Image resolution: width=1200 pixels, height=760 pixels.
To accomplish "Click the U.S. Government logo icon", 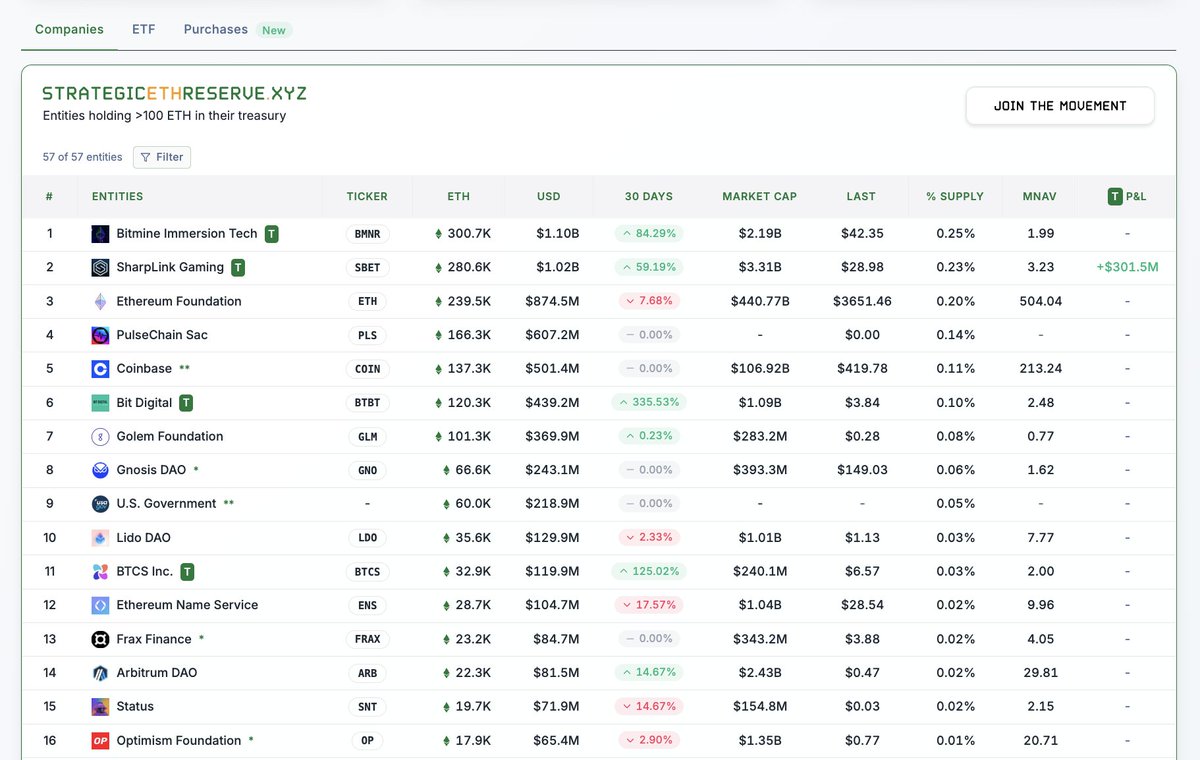I will pyautogui.click(x=100, y=504).
